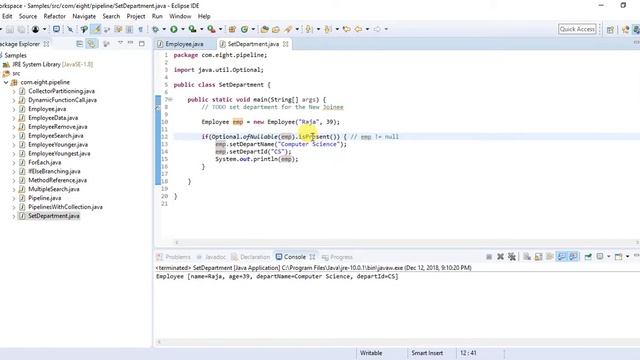Create a New Java Package icon
This screenshot has height=360, width=640.
point(232,29)
